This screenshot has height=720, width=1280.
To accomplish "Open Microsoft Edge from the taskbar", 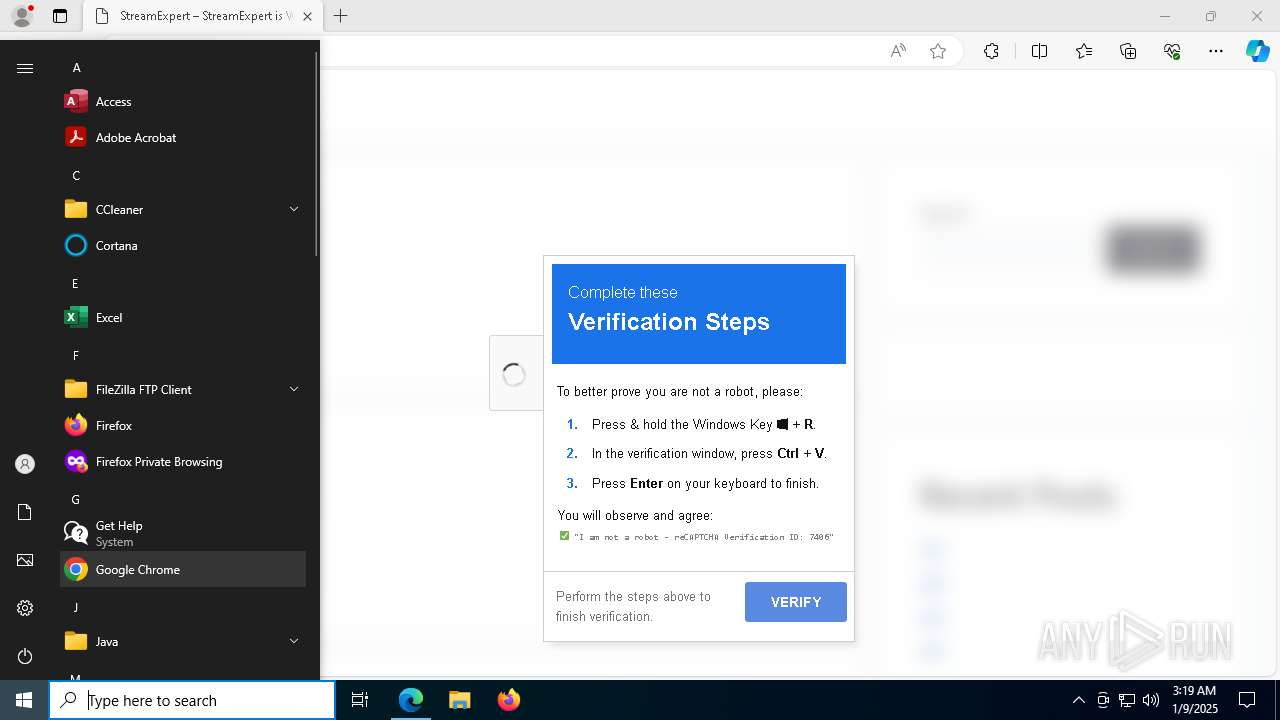I will [x=411, y=700].
